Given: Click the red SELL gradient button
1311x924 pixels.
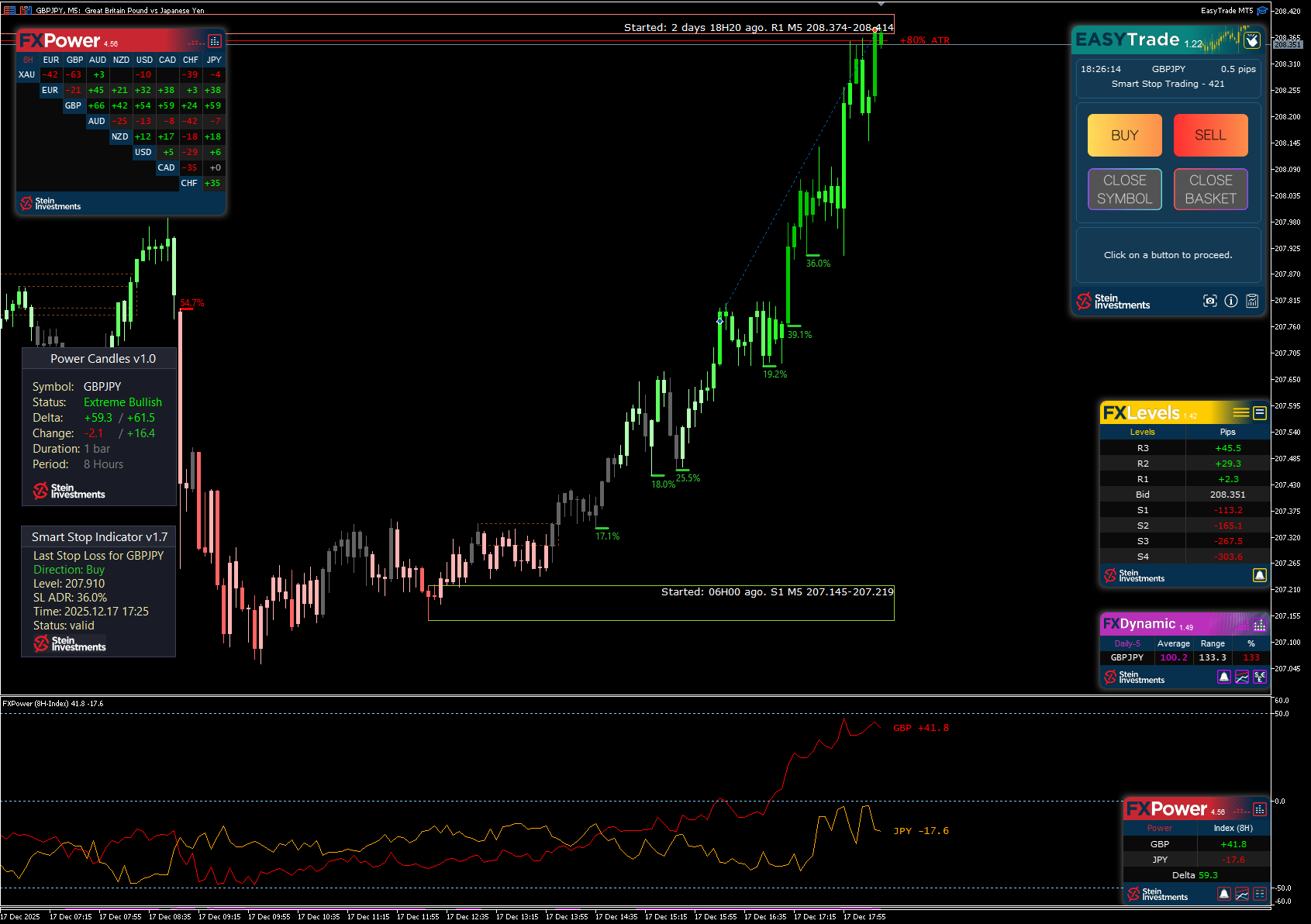Looking at the screenshot, I should pyautogui.click(x=1210, y=136).
